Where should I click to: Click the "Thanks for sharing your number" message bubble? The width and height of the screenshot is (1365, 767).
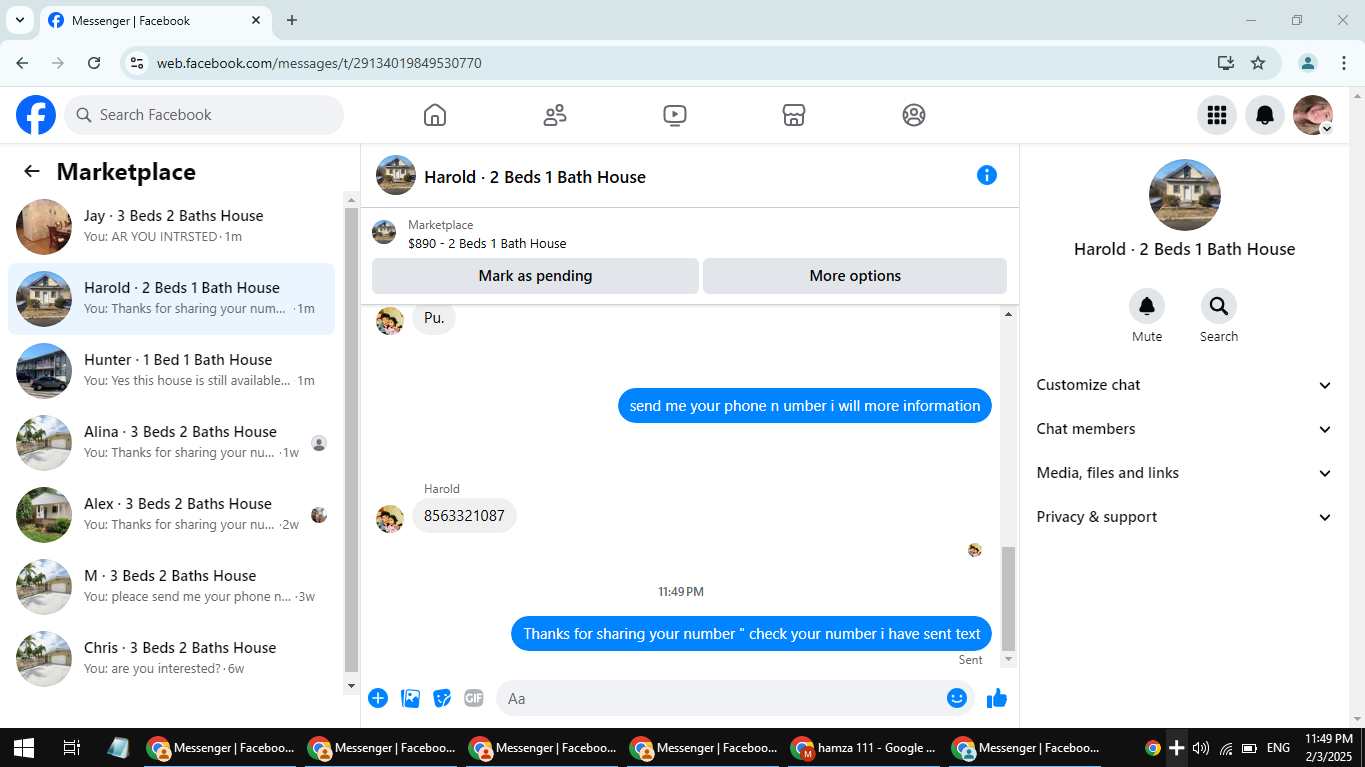pyautogui.click(x=752, y=634)
